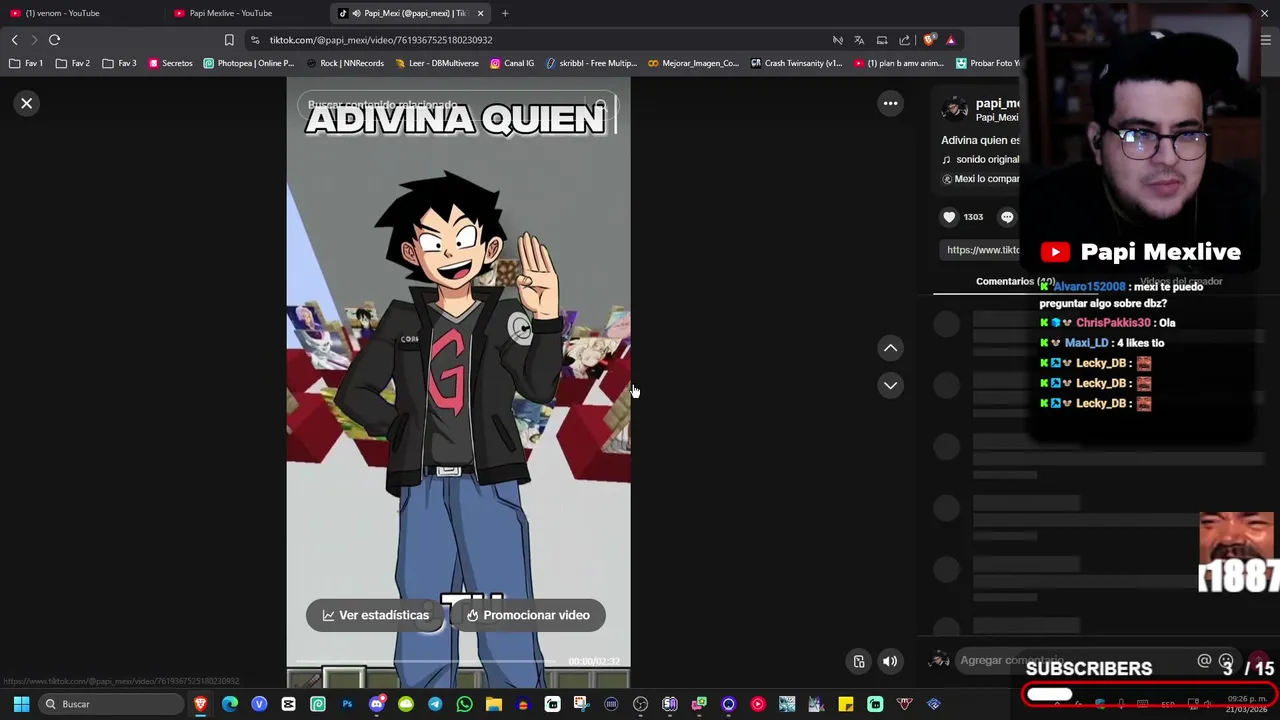Screen dimensions: 1280x720
Task: Reload the page with the refresh icon
Action: (54, 40)
